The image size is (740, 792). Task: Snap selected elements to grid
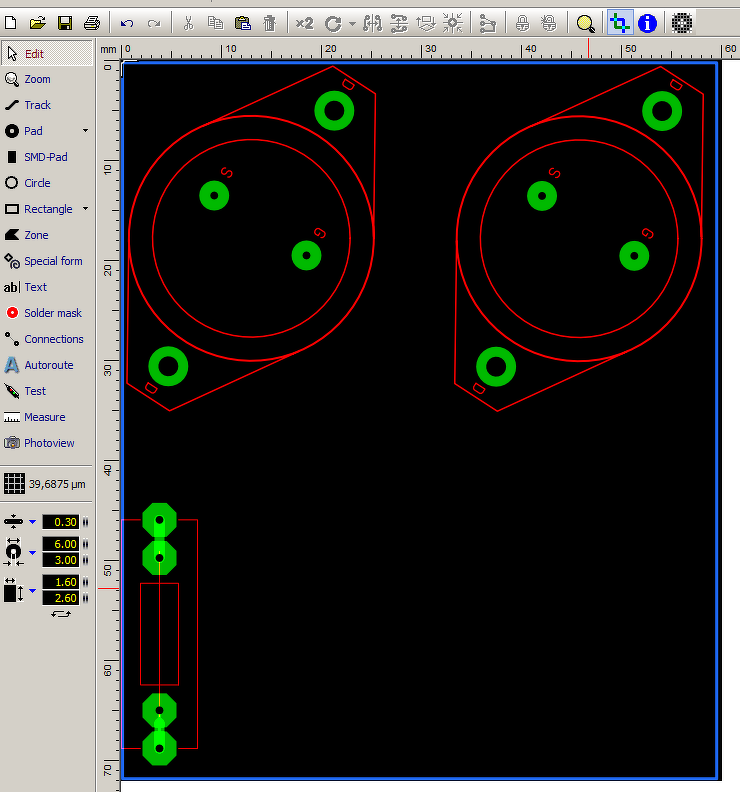[453, 23]
